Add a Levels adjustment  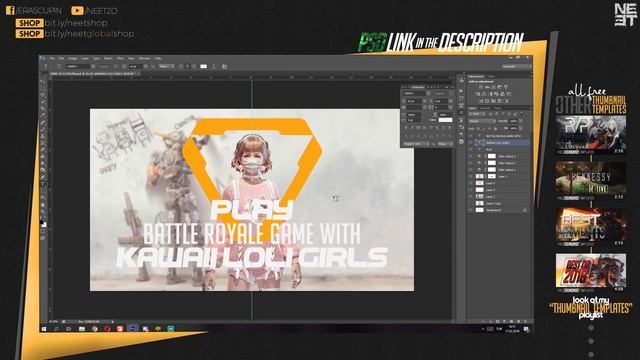(486, 87)
